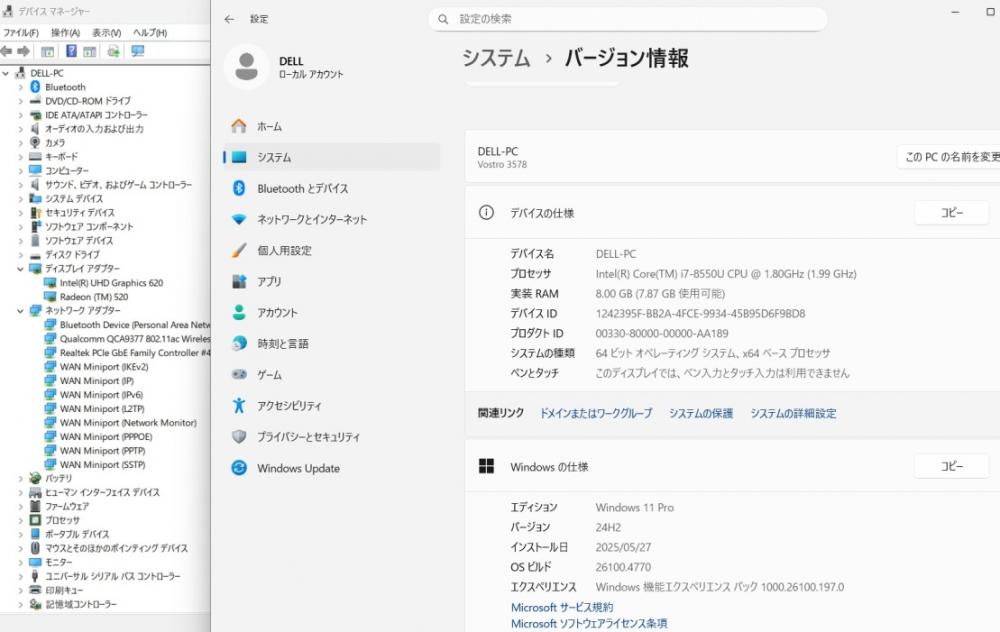Click the ディスク ドライブ category icon
This screenshot has height=632, width=1000.
pyautogui.click(x=35, y=255)
